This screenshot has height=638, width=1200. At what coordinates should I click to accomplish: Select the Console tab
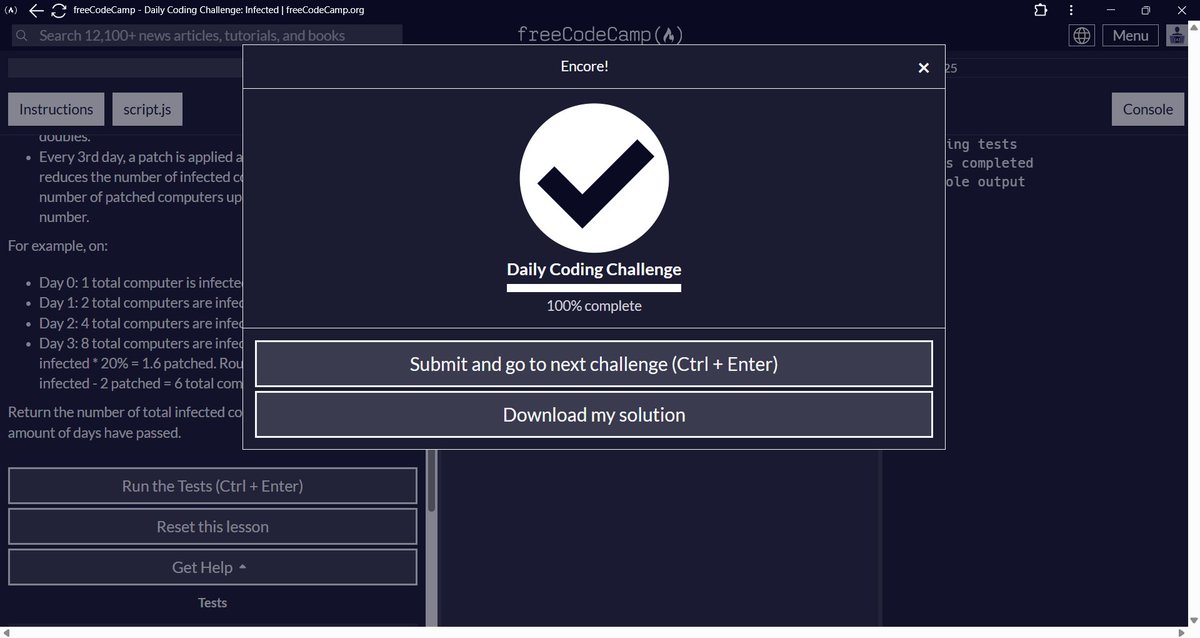[x=1147, y=108]
